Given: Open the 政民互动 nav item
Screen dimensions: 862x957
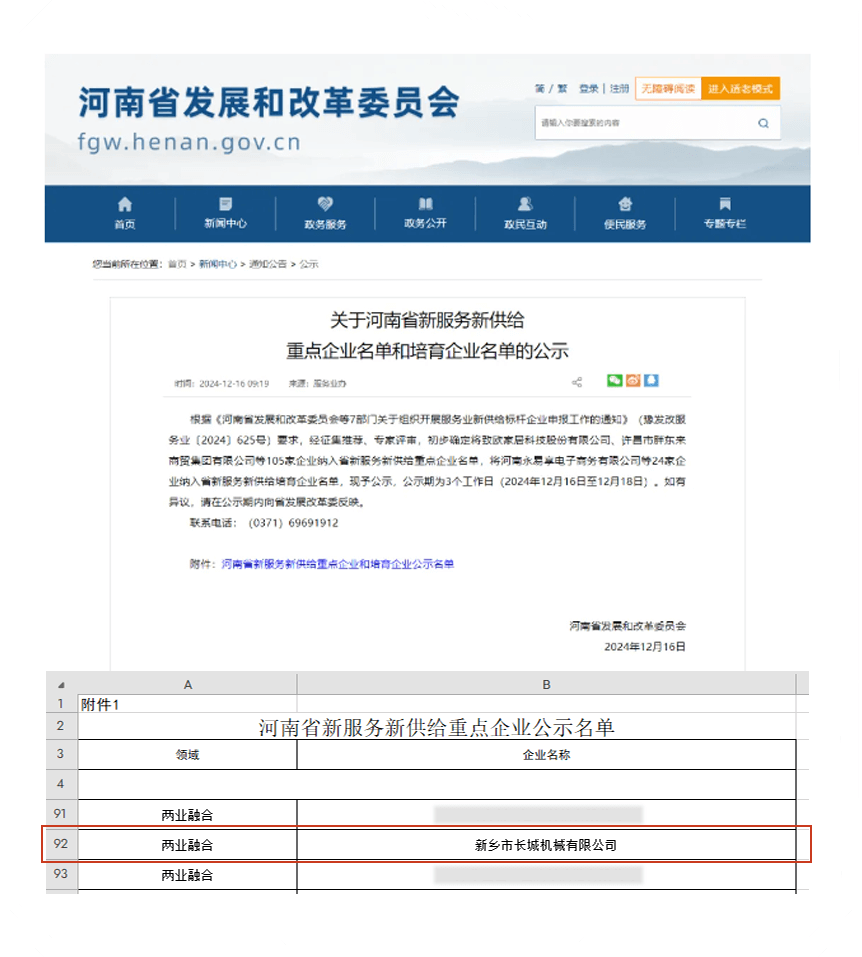Looking at the screenshot, I should (x=525, y=213).
